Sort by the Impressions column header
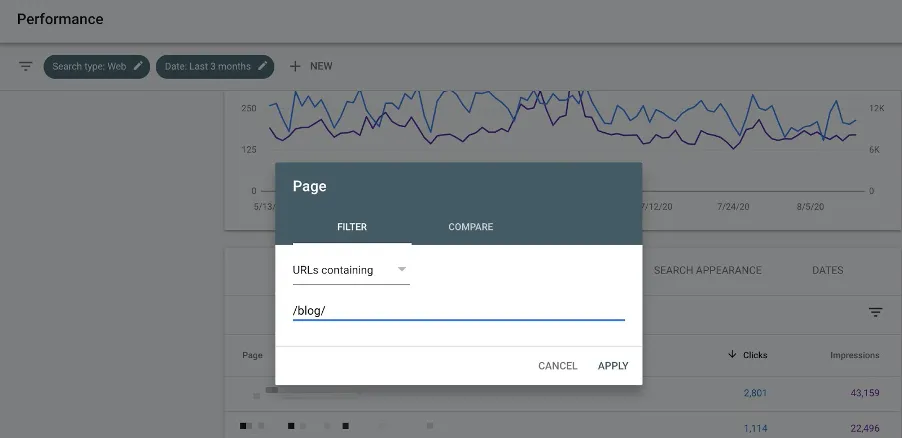902x438 pixels. 854,355
